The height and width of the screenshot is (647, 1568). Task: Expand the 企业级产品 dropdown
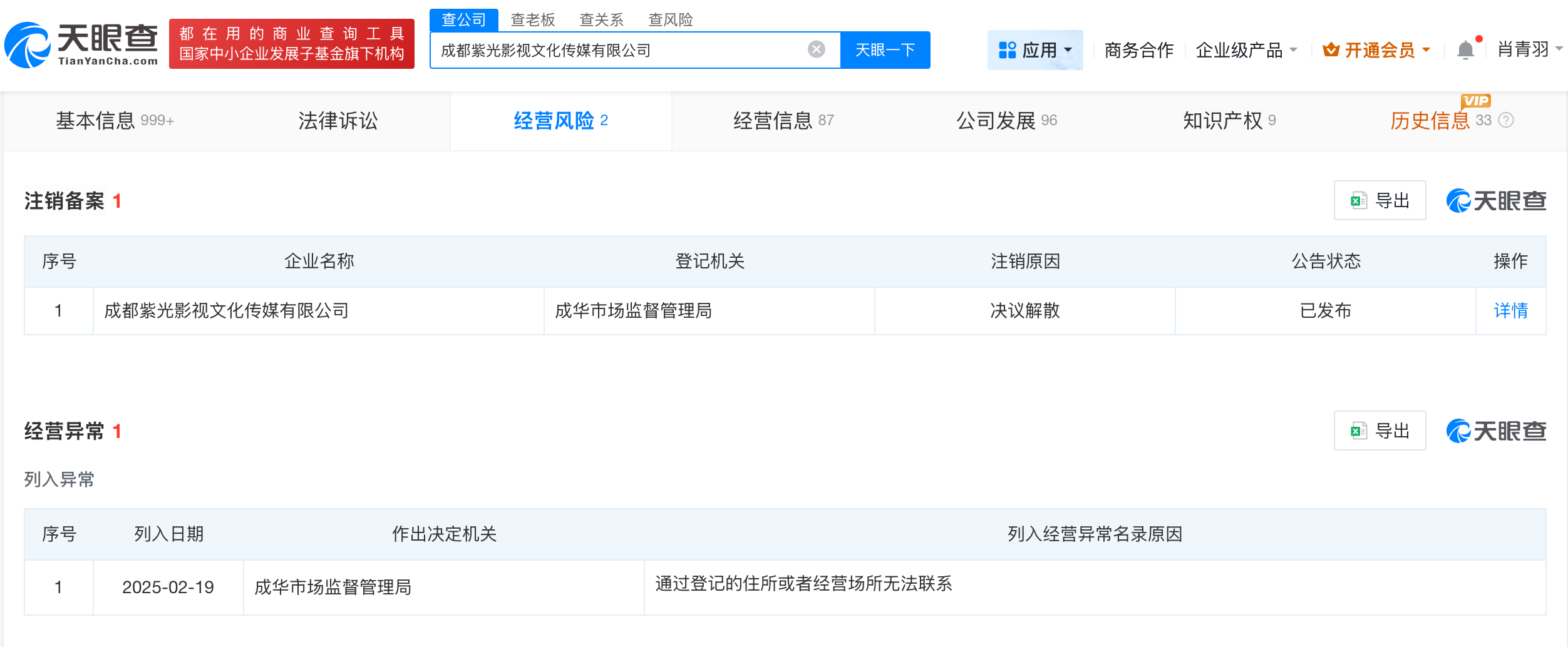1246,50
